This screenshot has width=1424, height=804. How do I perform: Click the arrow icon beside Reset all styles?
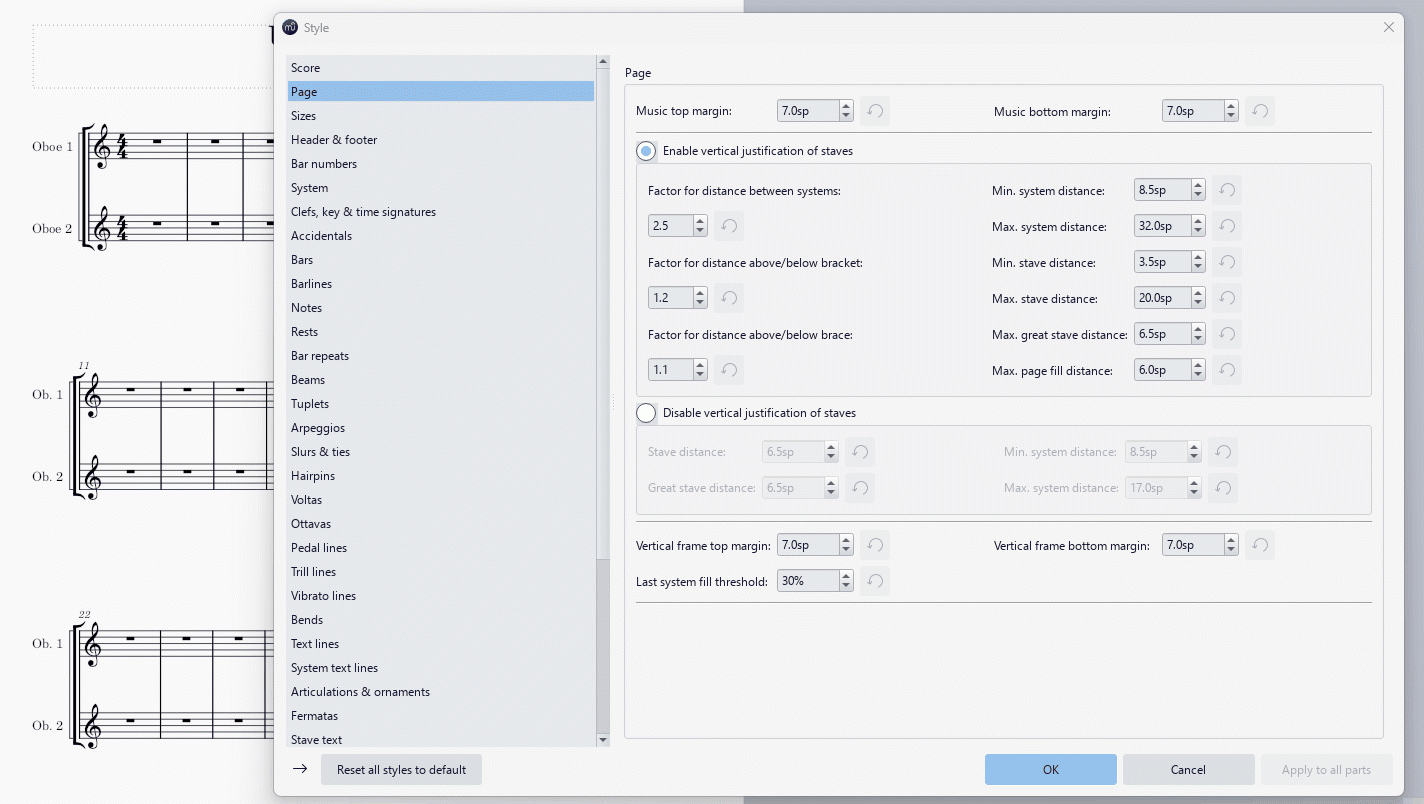click(299, 769)
